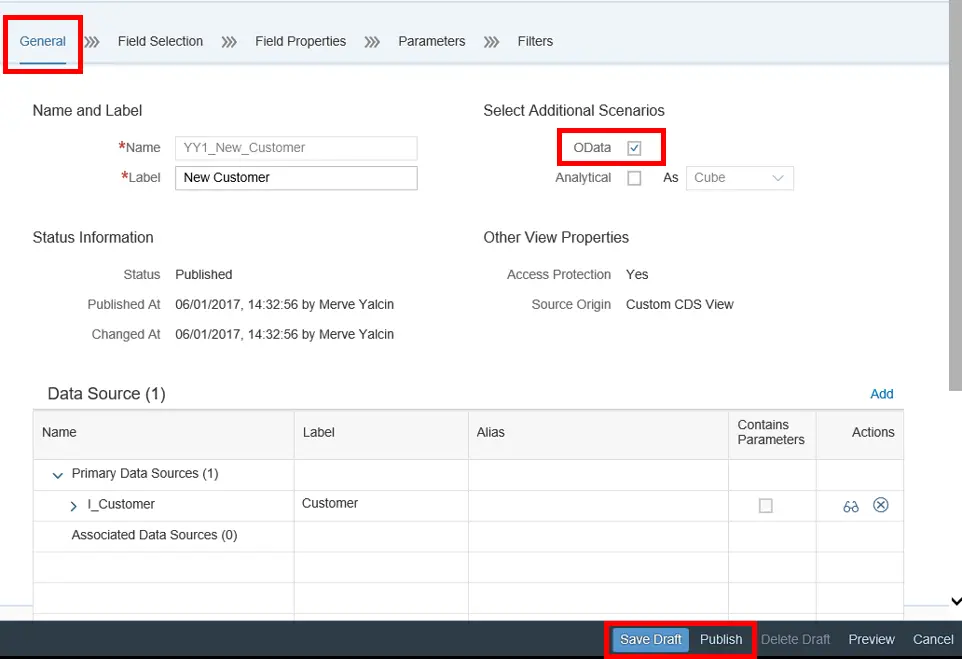This screenshot has width=962, height=659.
Task: Click Custom CDS View text
Action: [x=680, y=304]
